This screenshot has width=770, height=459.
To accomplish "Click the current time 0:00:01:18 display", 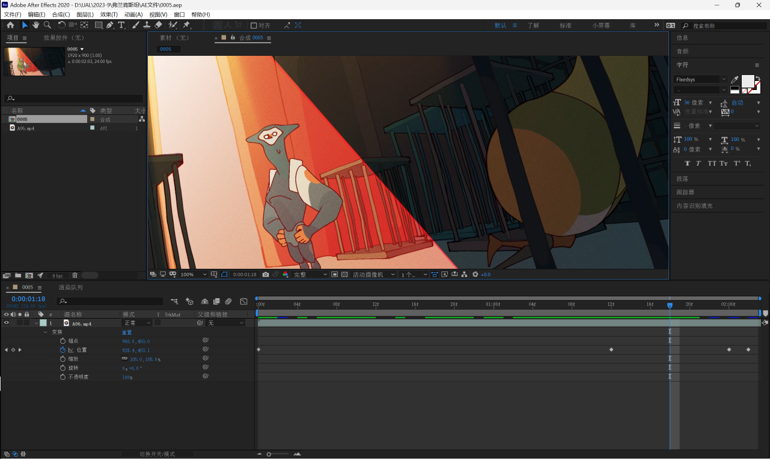I will (x=28, y=299).
